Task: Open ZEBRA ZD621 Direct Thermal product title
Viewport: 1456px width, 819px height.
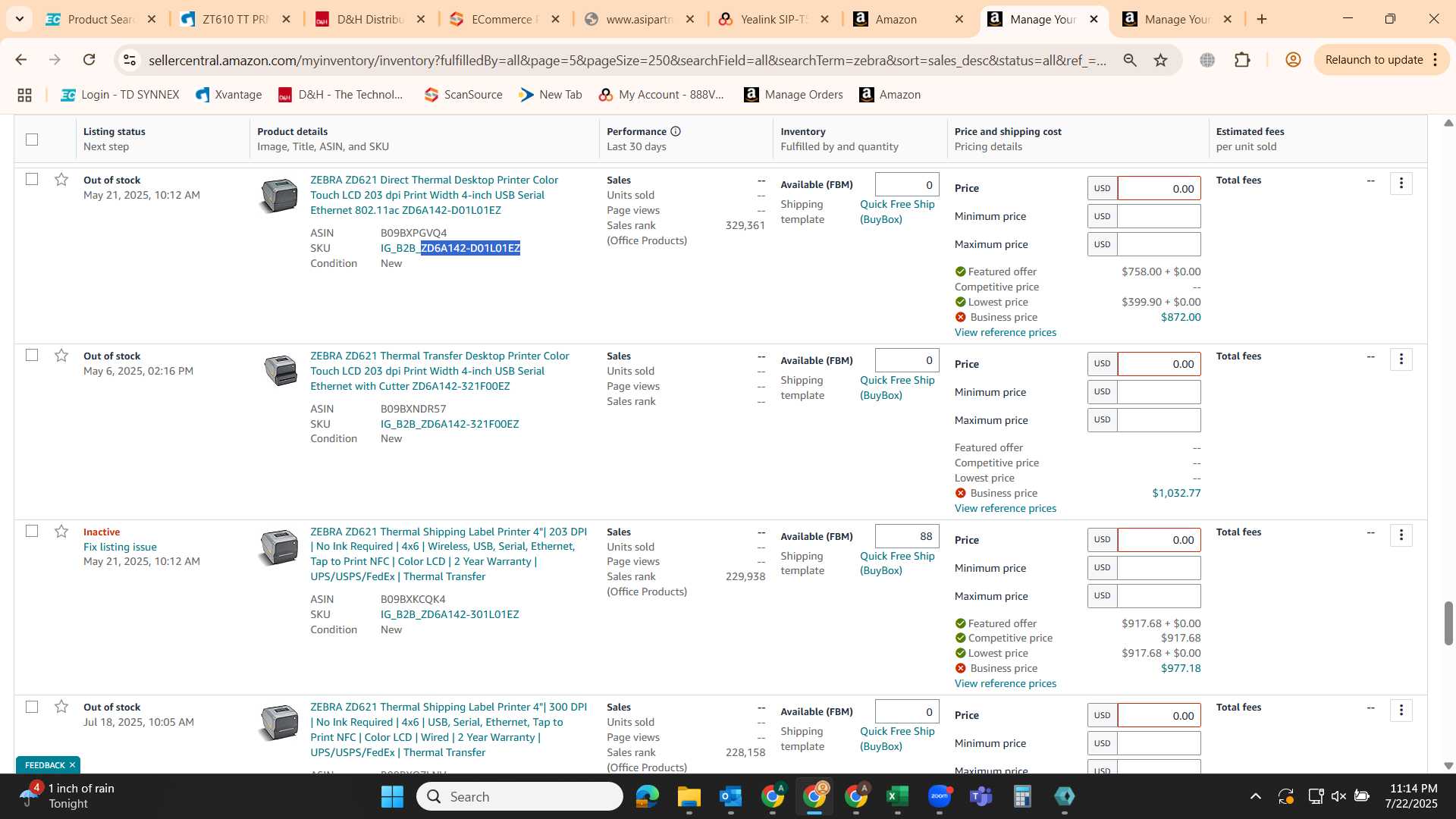Action: click(x=434, y=195)
